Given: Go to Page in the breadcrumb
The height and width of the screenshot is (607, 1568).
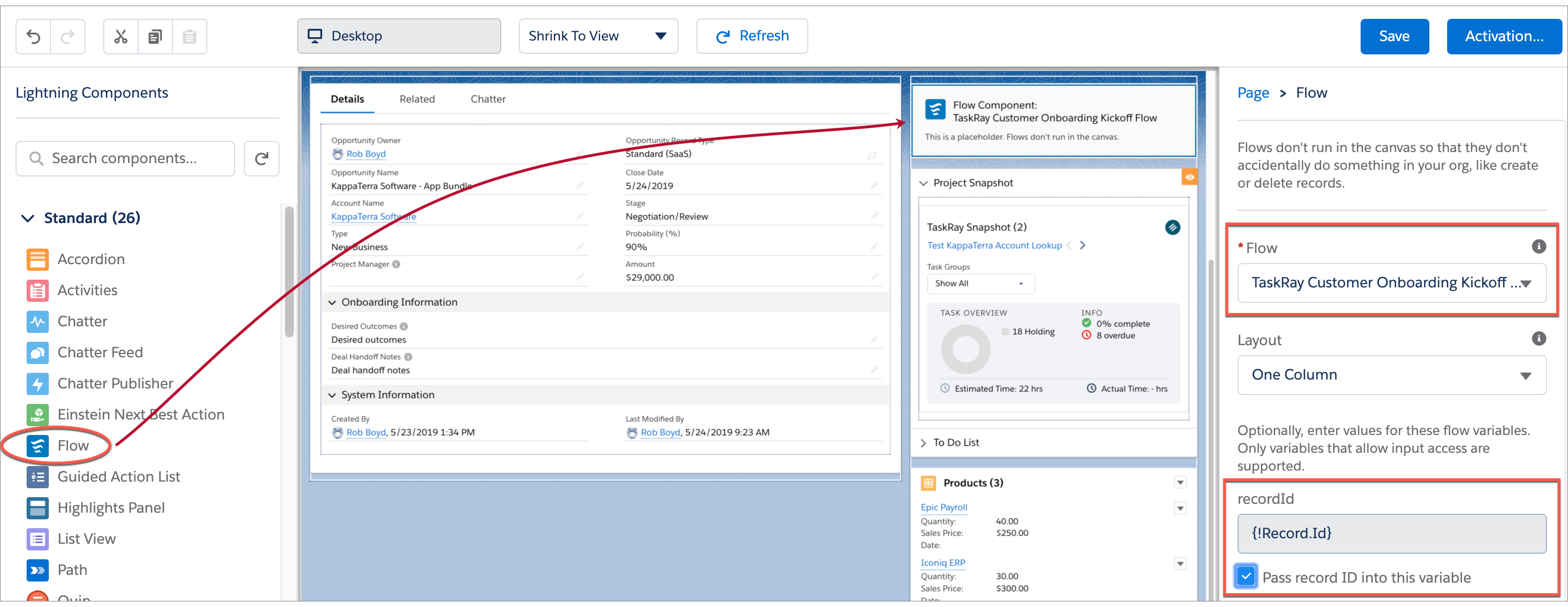Looking at the screenshot, I should pyautogui.click(x=1253, y=93).
